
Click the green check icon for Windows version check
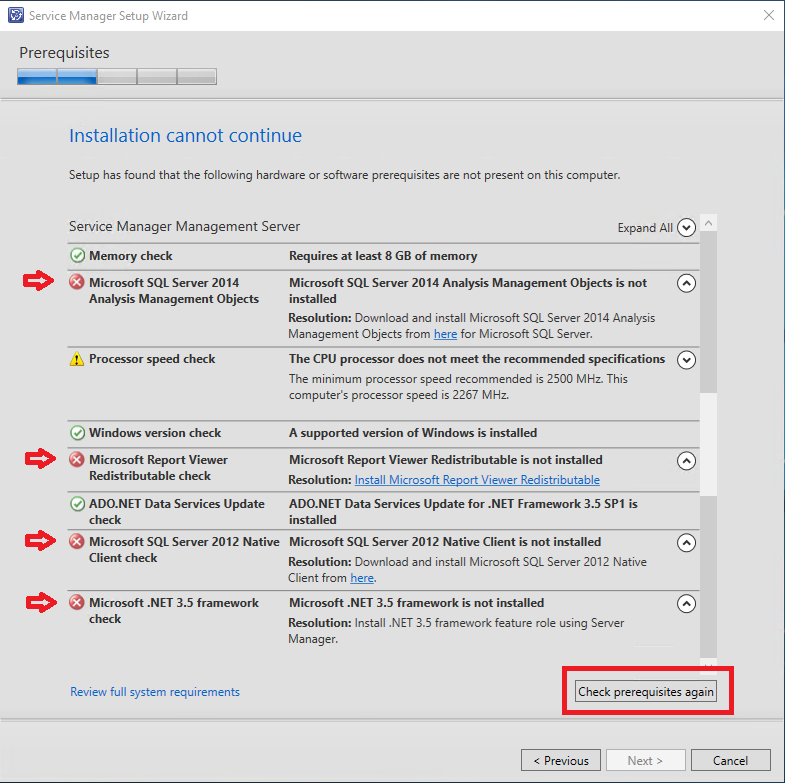(77, 433)
